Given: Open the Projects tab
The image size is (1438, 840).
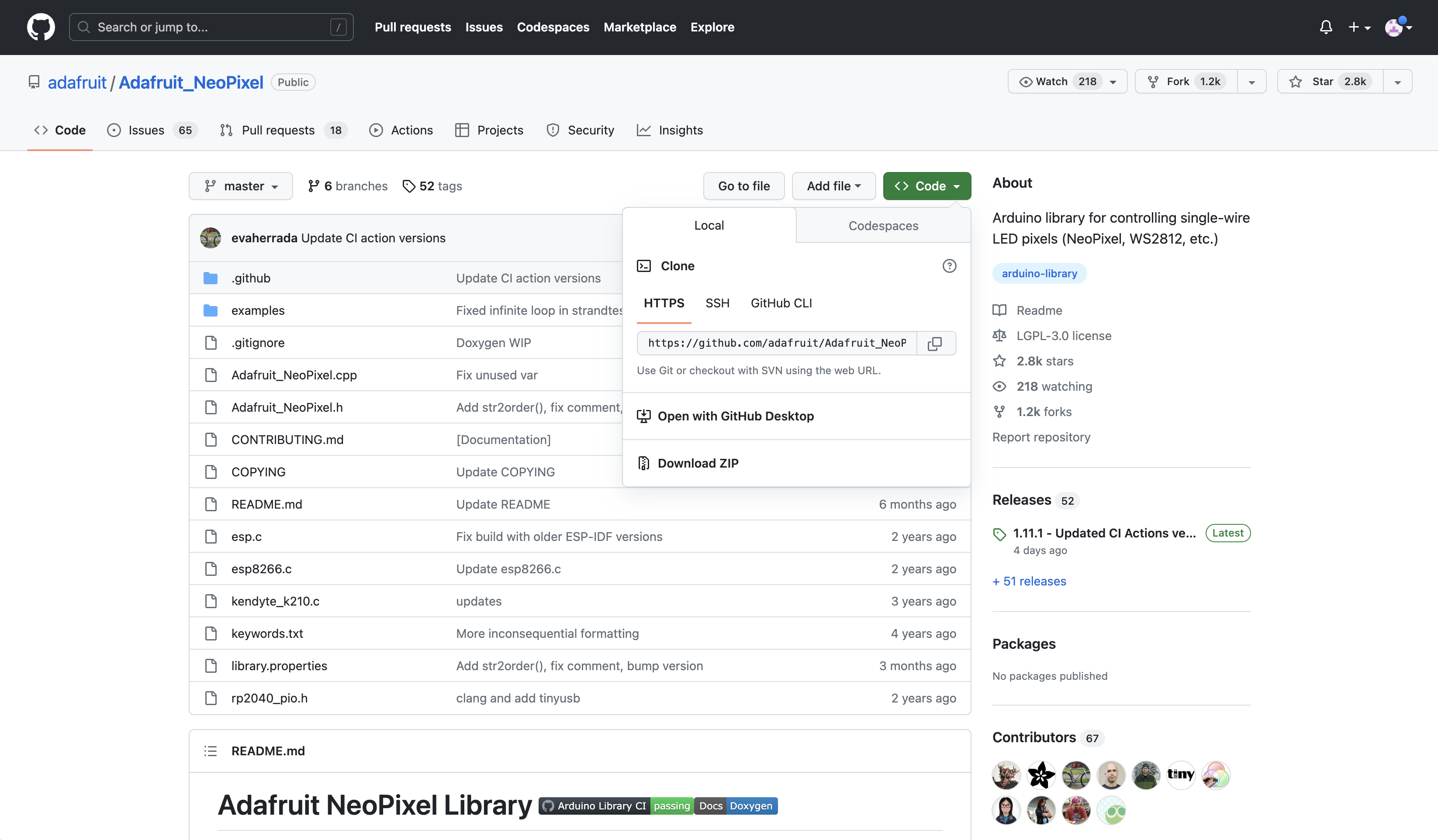Looking at the screenshot, I should [x=489, y=130].
